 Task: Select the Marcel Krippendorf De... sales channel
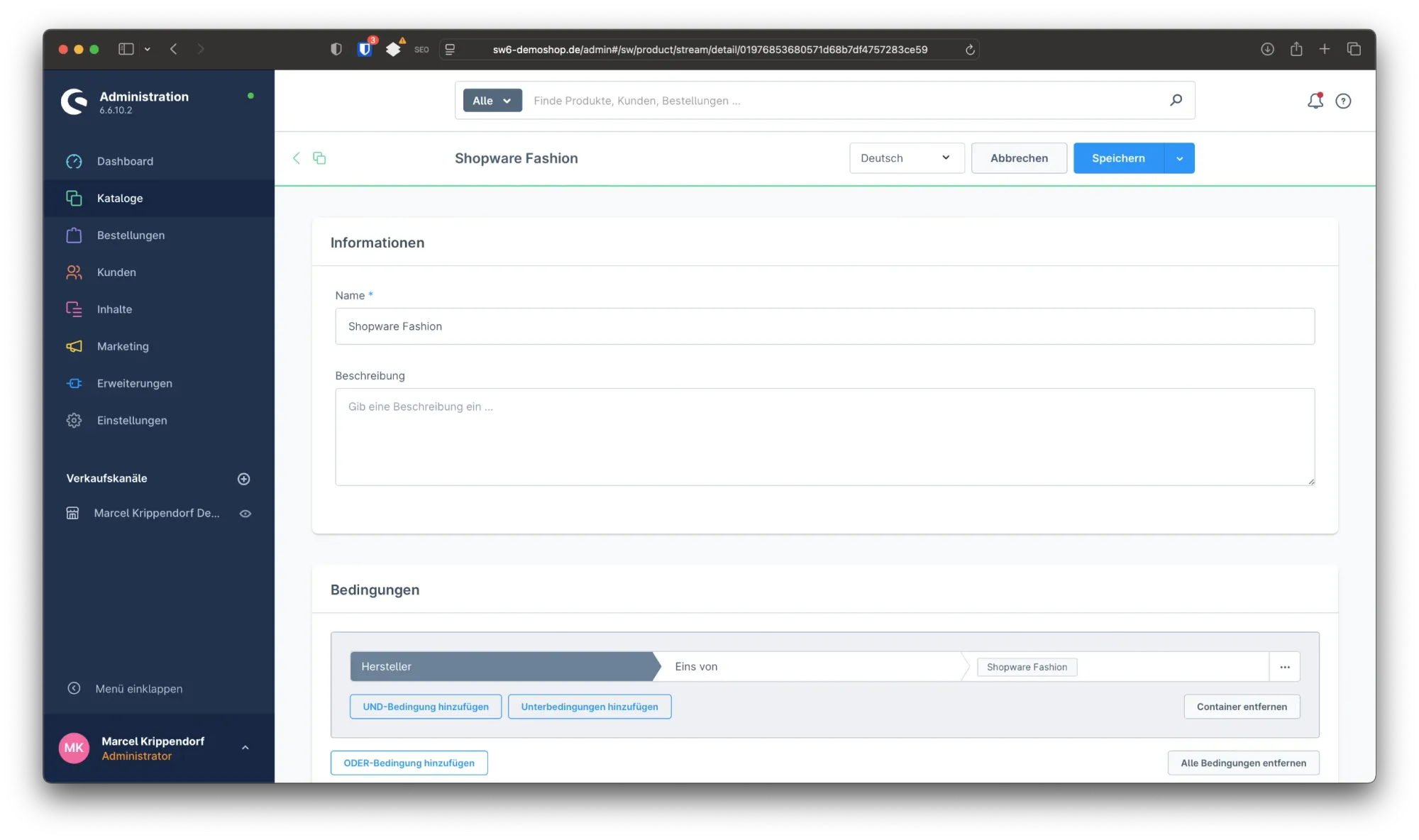tap(156, 513)
